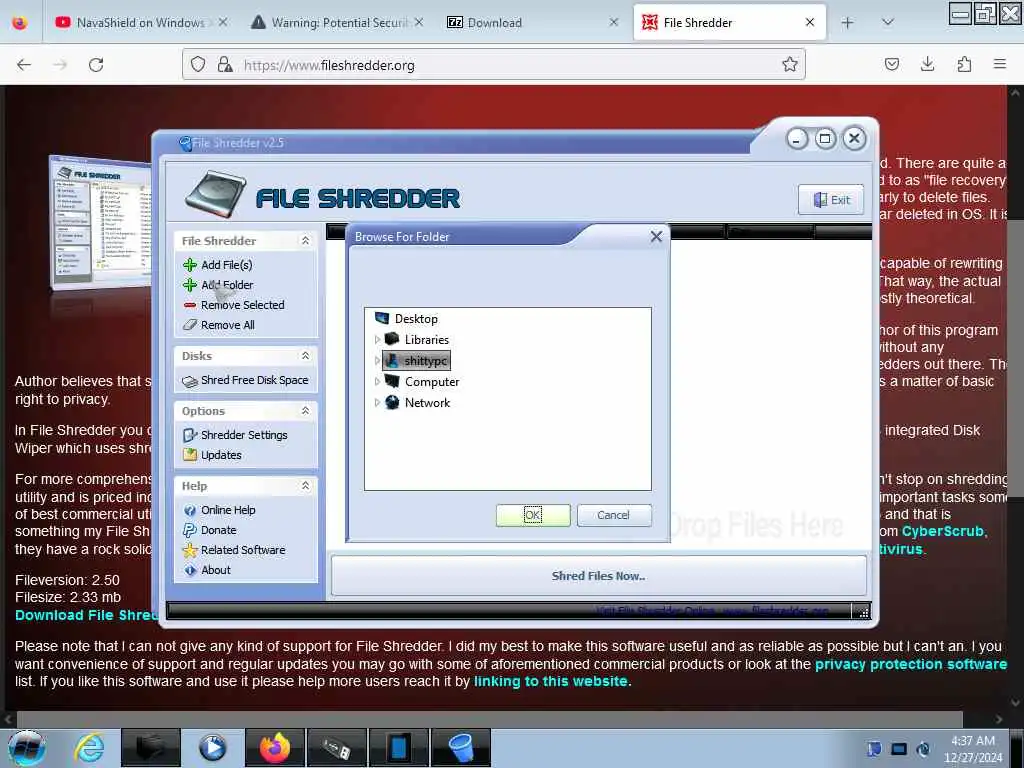View site security padlock info
The image size is (1024, 768).
coord(225,64)
